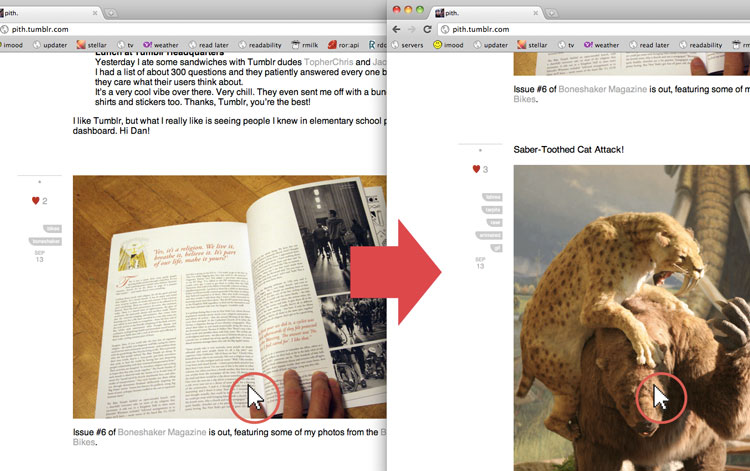Click the bikes tag in left window
Screen dimensions: 750x471
(52, 229)
